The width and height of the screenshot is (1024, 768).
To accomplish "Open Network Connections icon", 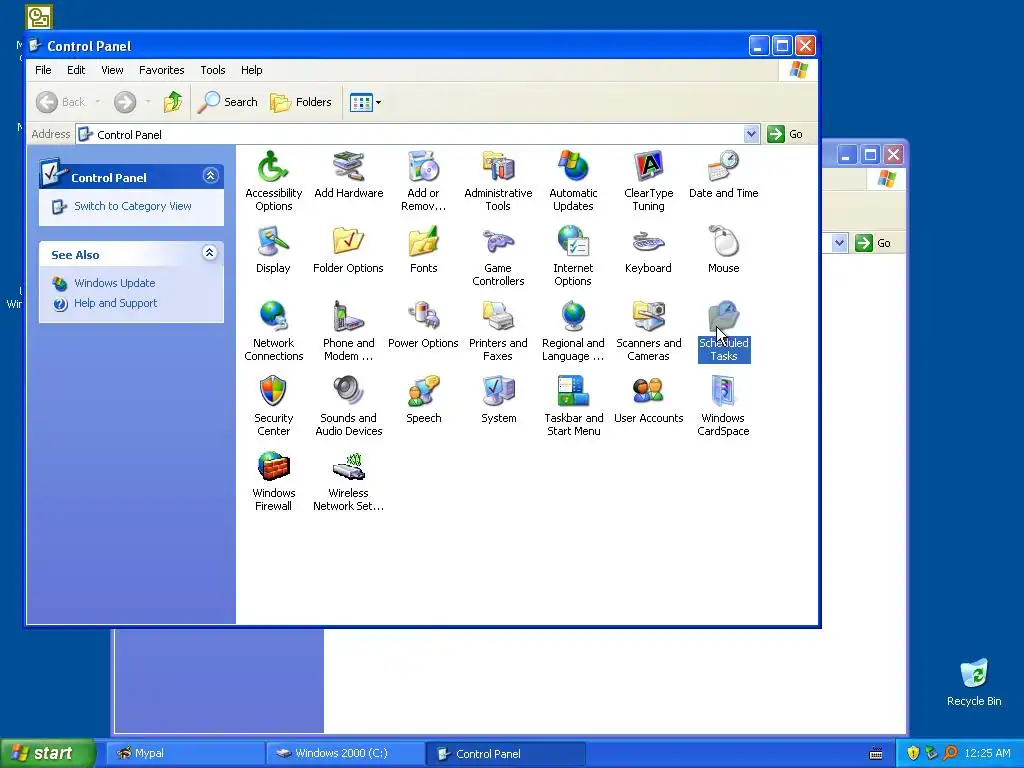I will point(274,331).
